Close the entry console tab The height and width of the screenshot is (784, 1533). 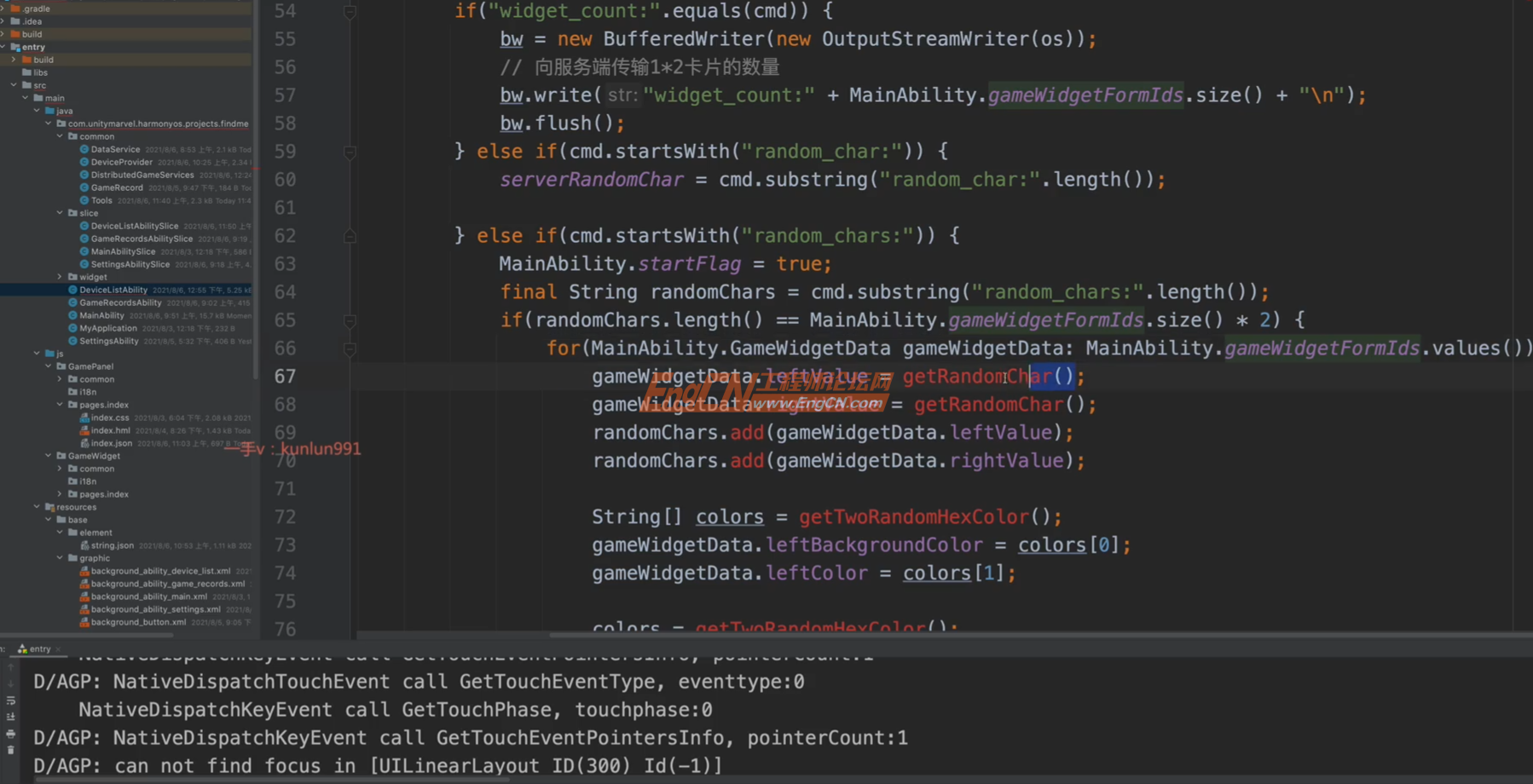click(x=57, y=649)
